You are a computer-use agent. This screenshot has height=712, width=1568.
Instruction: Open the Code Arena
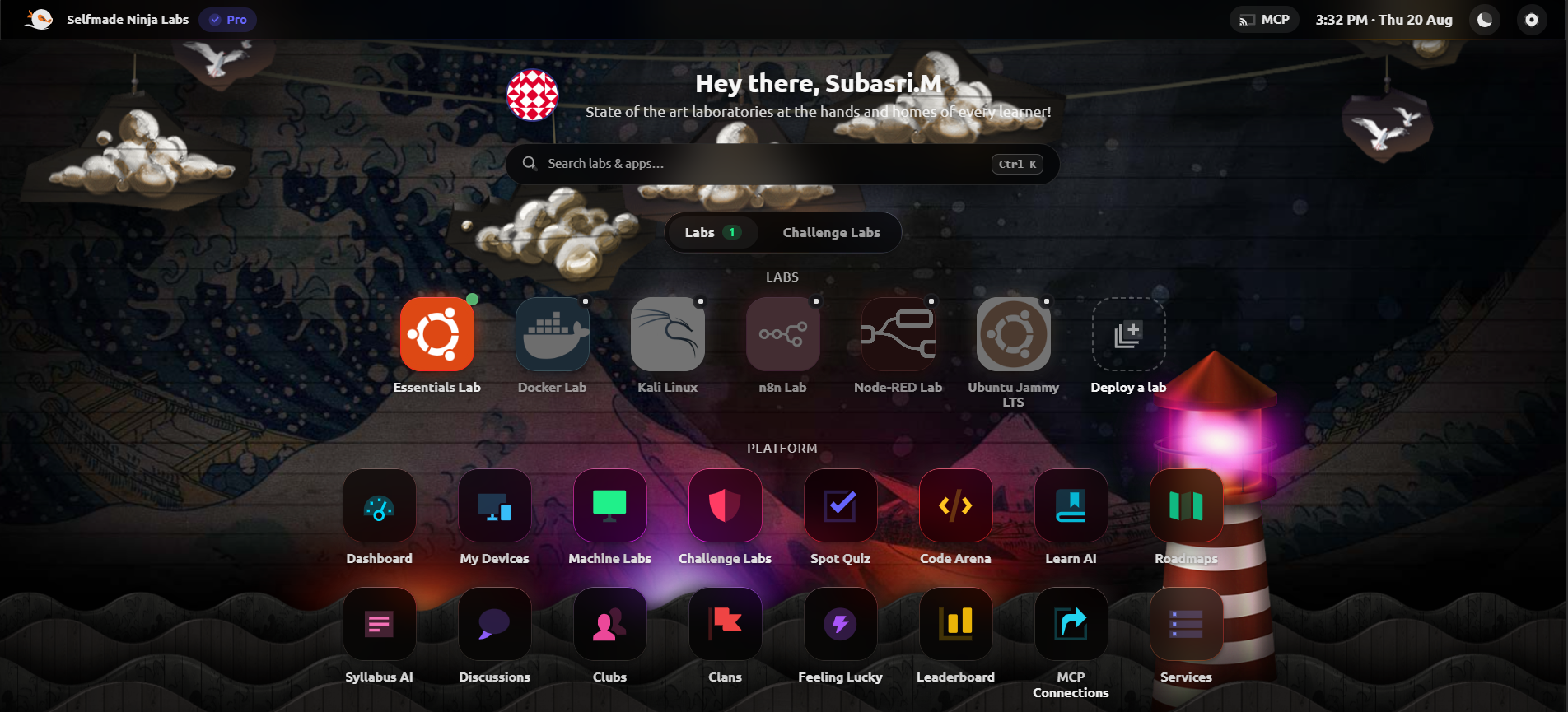pyautogui.click(x=955, y=505)
